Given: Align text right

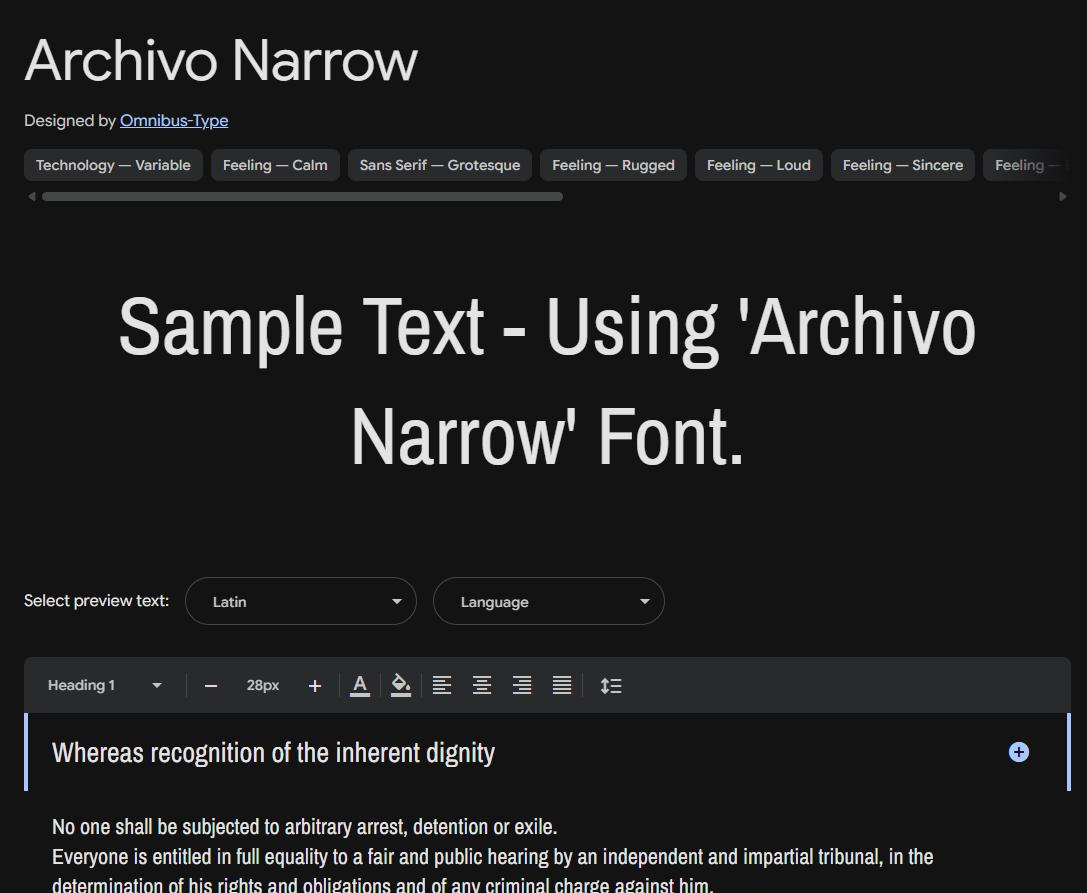Looking at the screenshot, I should tap(522, 686).
